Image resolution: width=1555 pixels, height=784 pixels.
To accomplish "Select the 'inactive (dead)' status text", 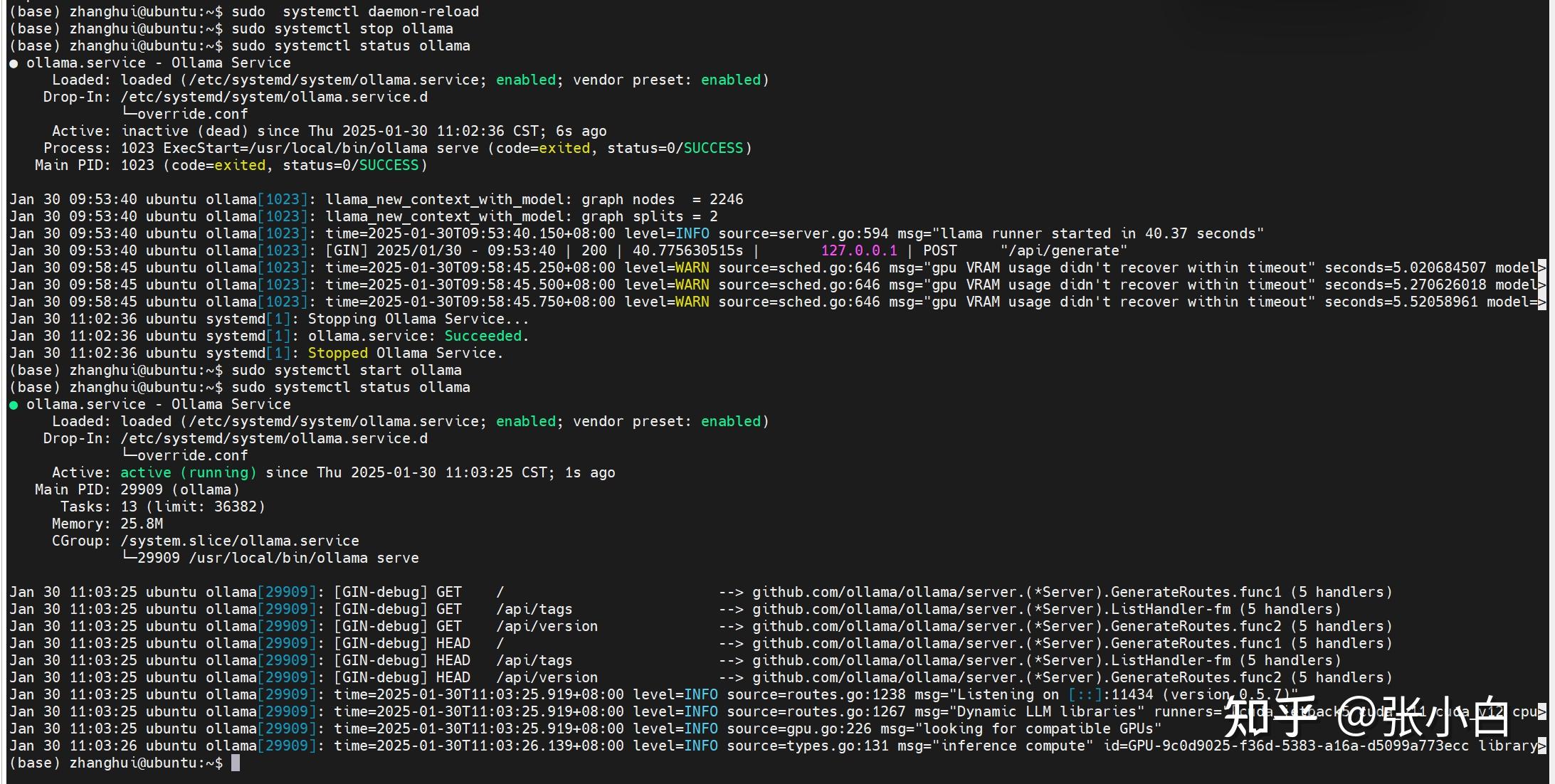I will click(185, 131).
